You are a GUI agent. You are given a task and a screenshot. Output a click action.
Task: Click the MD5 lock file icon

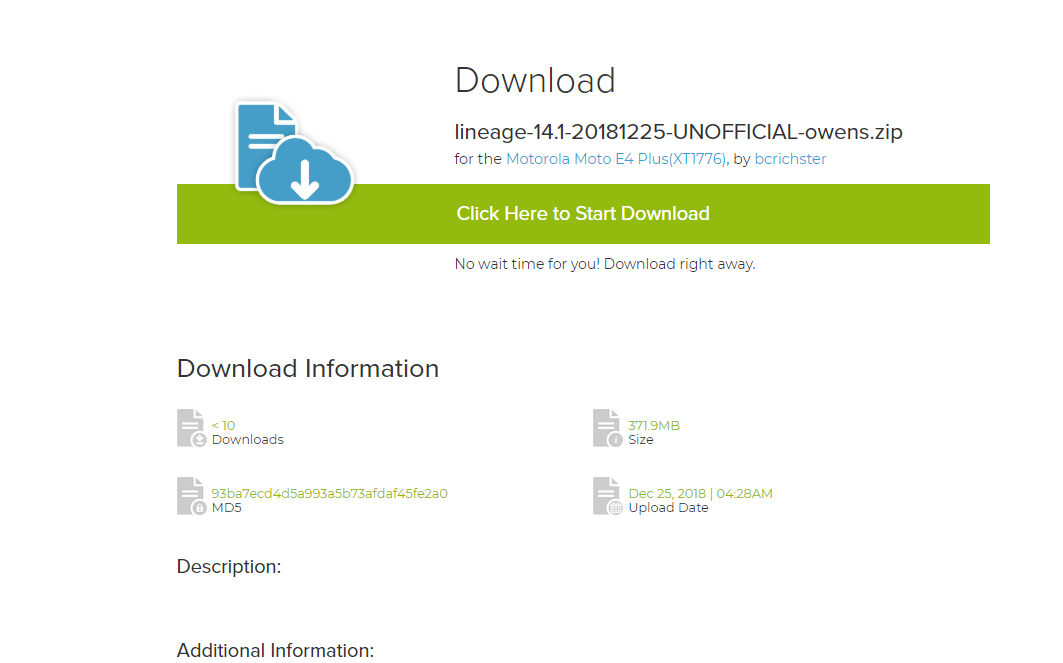click(x=191, y=496)
